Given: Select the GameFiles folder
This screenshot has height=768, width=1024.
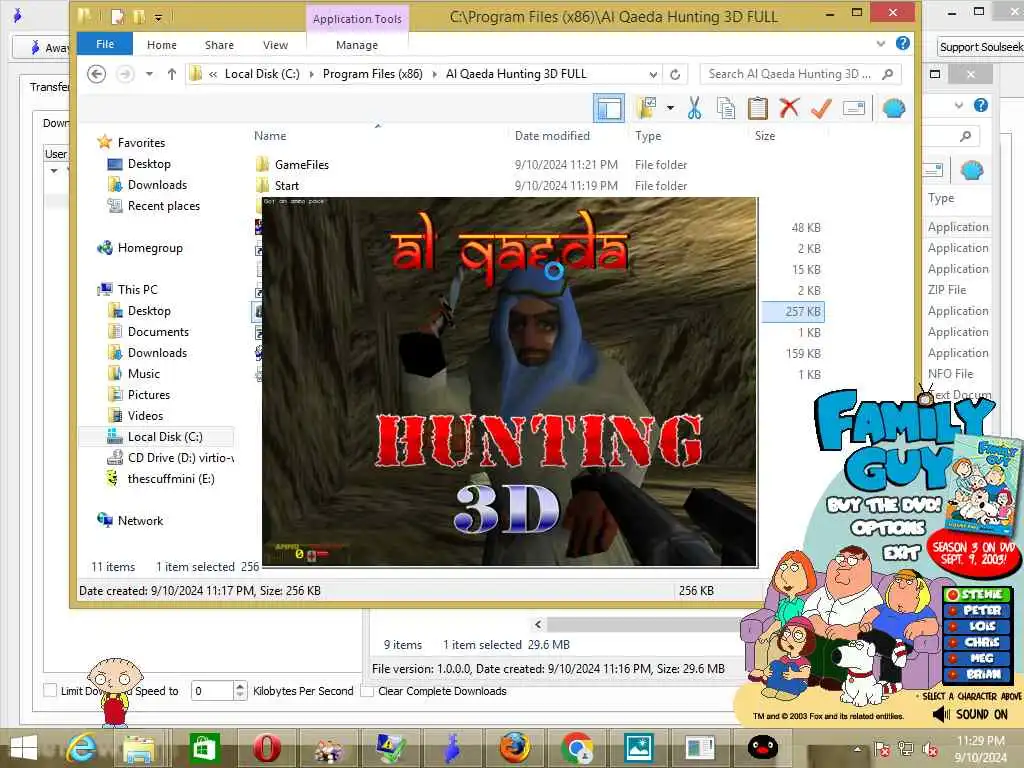Looking at the screenshot, I should coord(302,165).
